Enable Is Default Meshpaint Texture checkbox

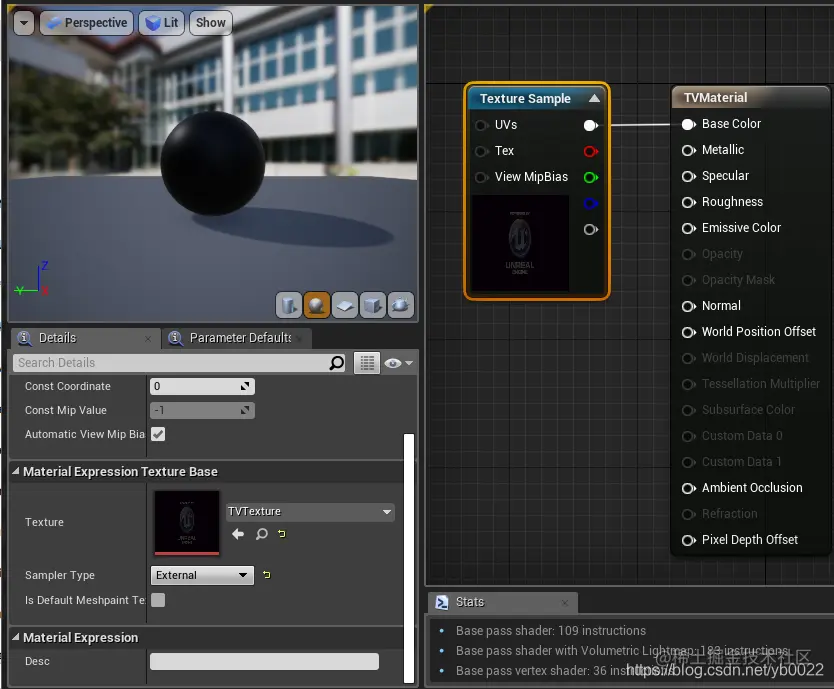point(158,600)
